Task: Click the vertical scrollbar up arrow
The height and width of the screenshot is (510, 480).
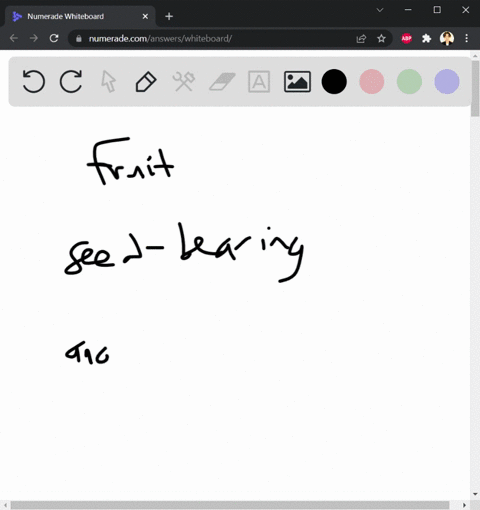Action: (475, 56)
